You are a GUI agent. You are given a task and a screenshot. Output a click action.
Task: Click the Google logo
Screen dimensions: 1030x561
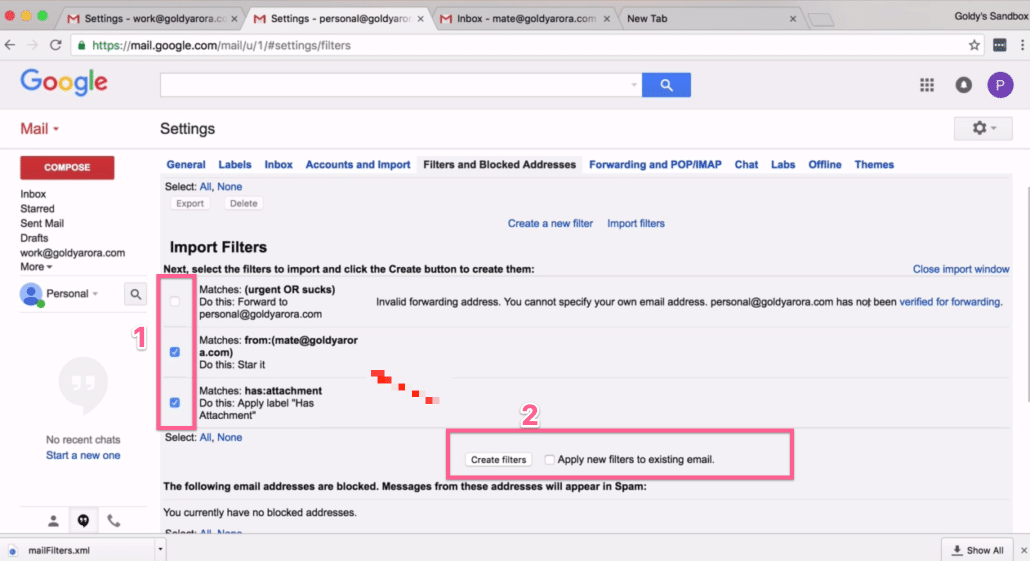[64, 83]
